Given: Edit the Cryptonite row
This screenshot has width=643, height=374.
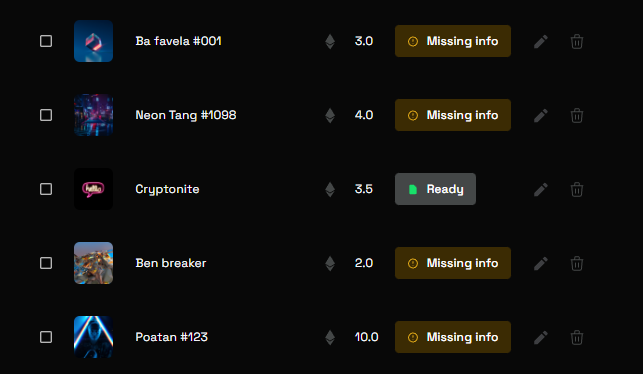Looking at the screenshot, I should tap(541, 189).
